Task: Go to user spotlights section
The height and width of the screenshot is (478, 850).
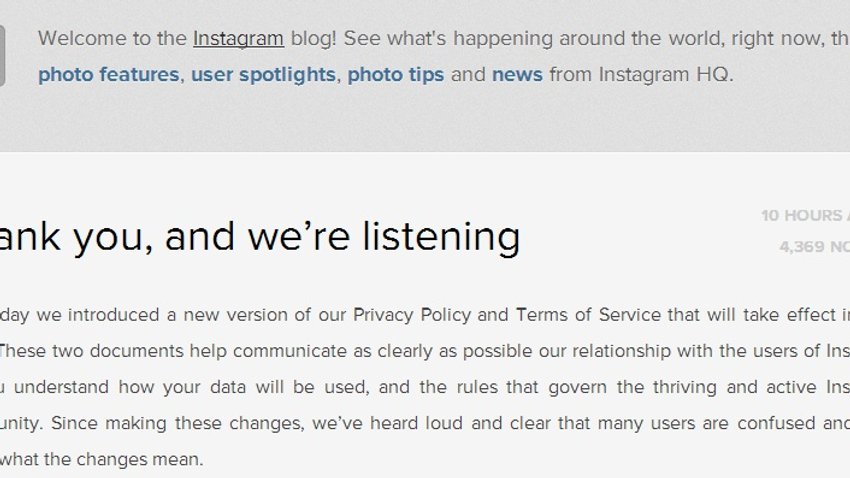Action: (x=263, y=75)
